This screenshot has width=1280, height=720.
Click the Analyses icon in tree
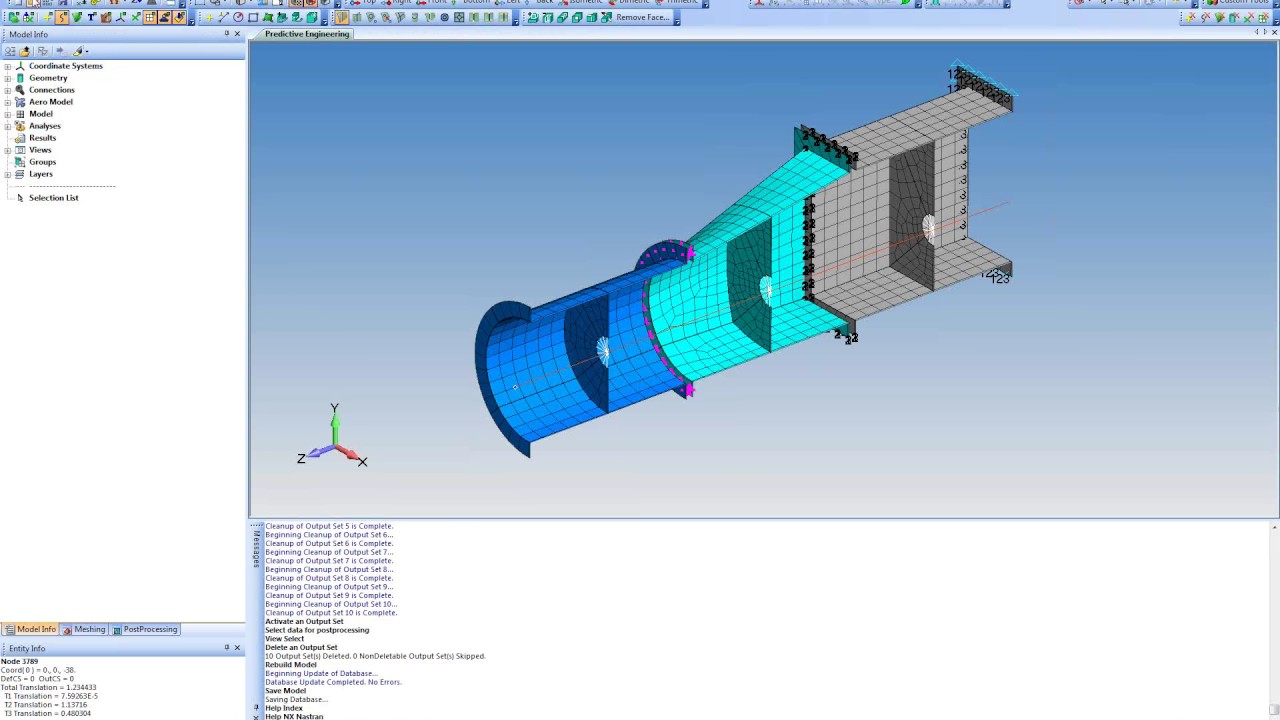click(20, 126)
